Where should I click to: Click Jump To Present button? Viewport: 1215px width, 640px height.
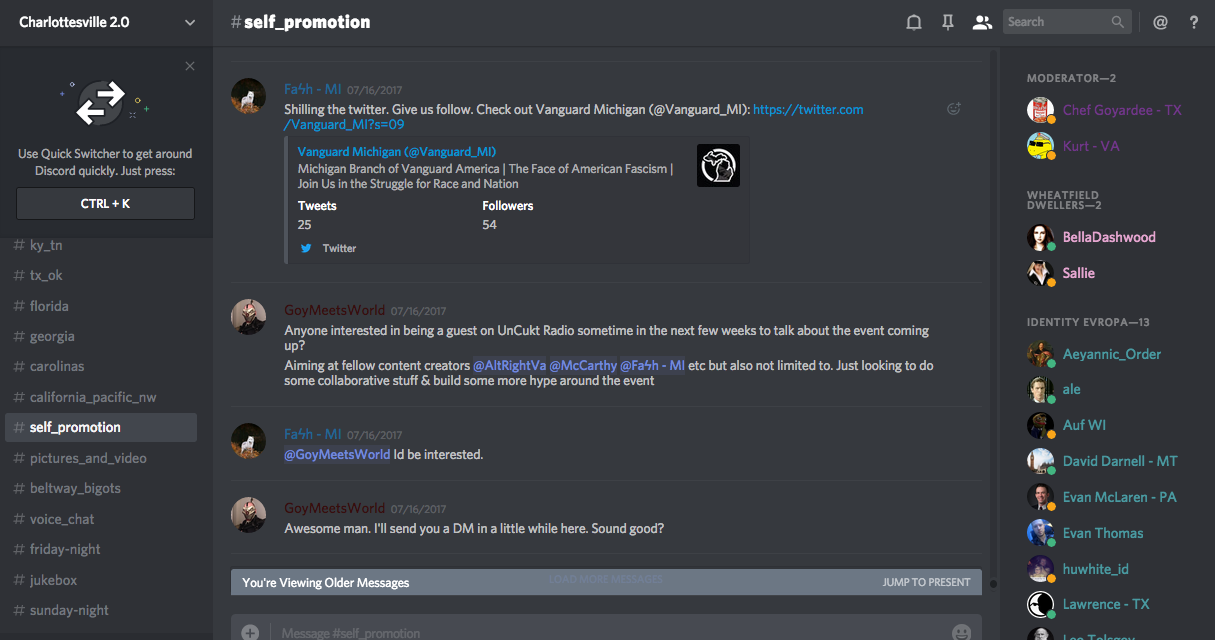click(926, 582)
